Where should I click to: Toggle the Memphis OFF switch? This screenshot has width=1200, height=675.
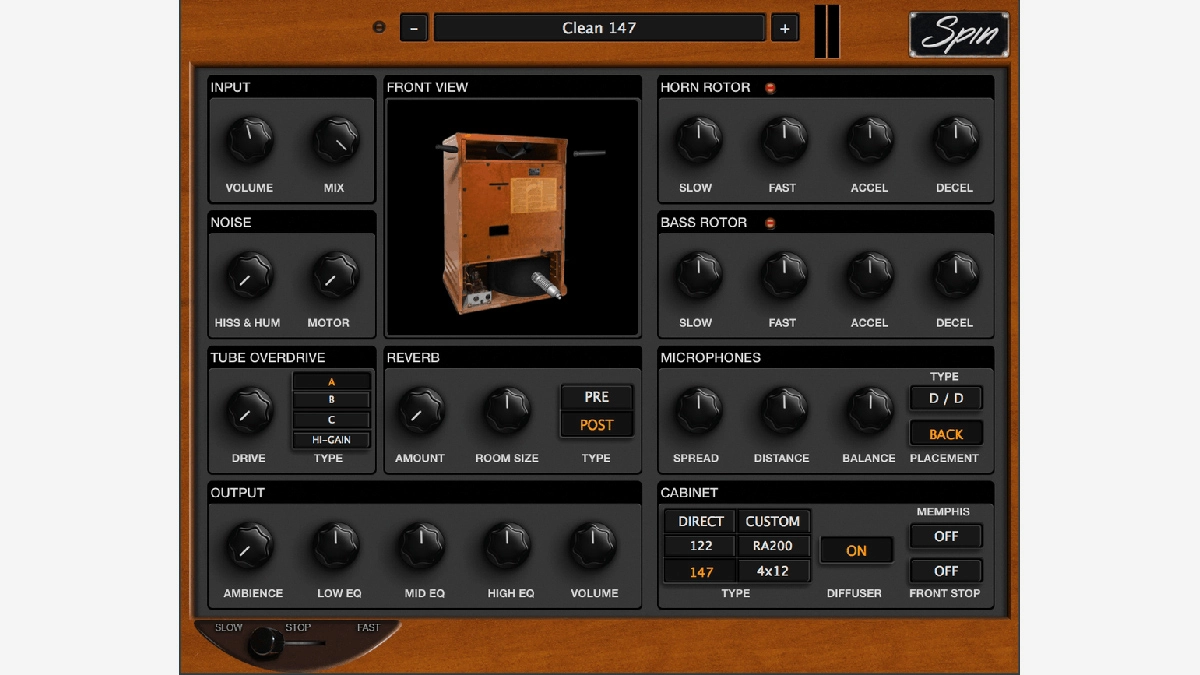pos(946,536)
